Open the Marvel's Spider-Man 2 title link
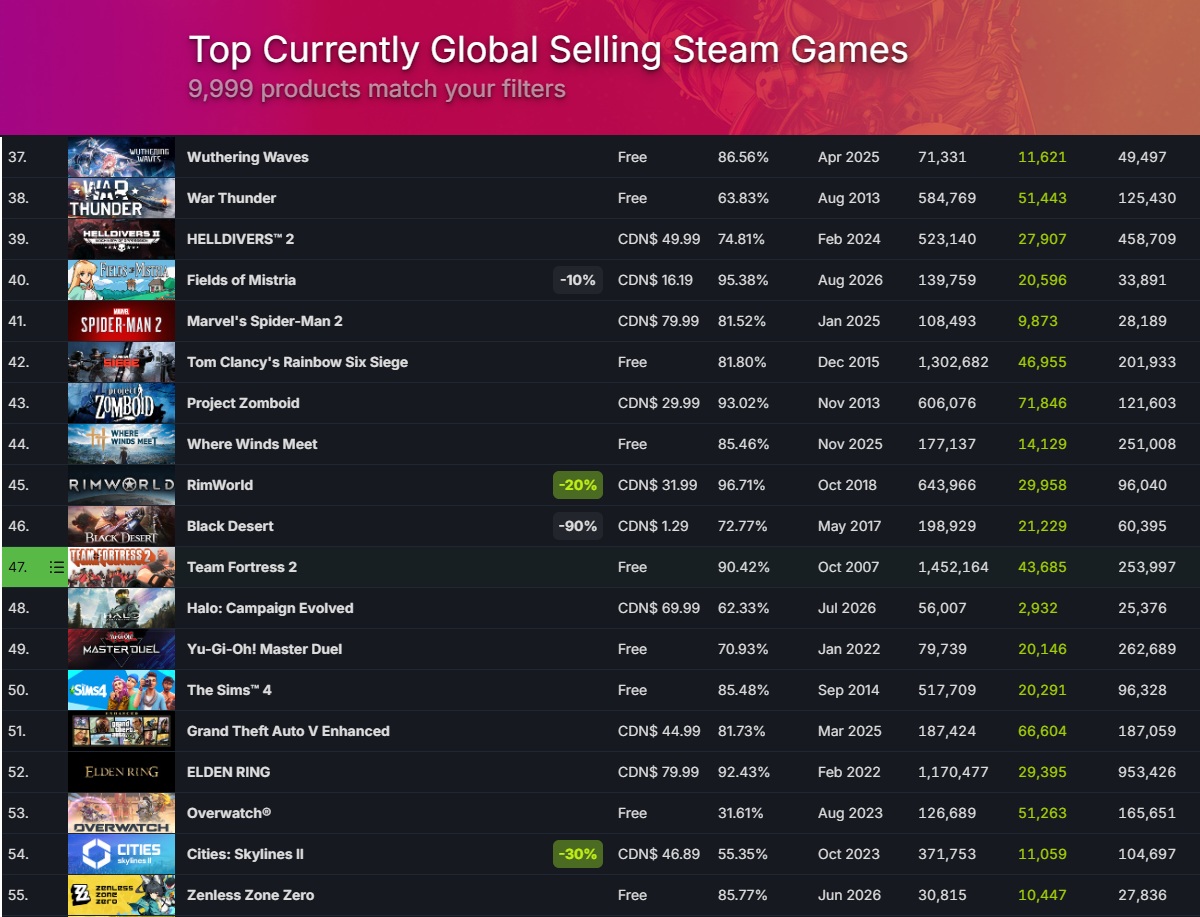Viewport: 1200px width, 917px height. [x=264, y=321]
